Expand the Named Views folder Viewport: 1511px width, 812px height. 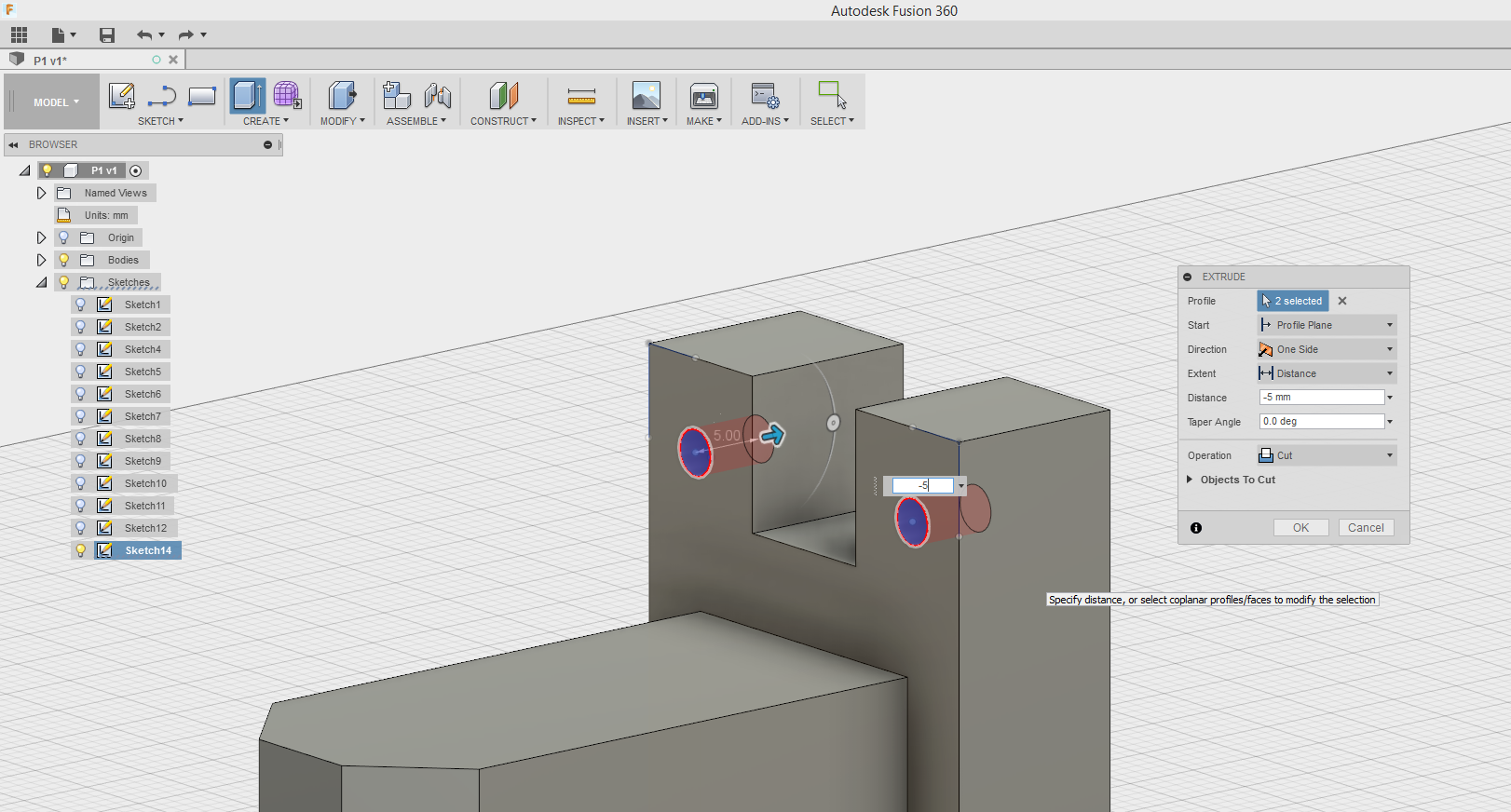tap(41, 193)
